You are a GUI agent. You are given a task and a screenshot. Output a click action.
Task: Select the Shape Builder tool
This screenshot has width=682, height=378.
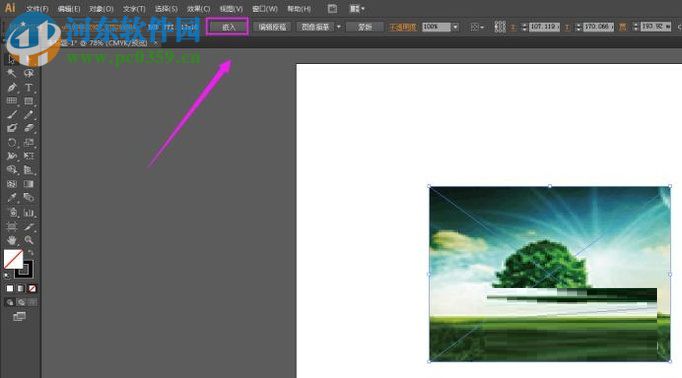(x=12, y=170)
